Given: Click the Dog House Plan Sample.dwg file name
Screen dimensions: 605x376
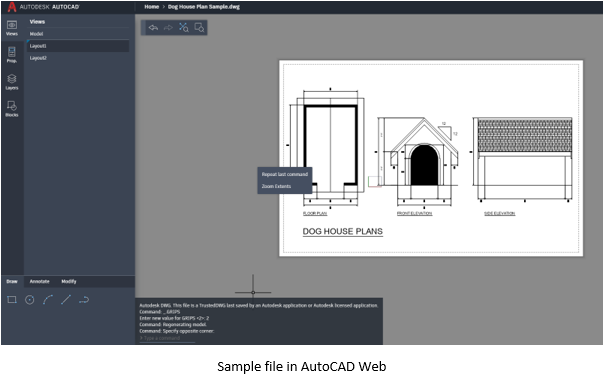Looking at the screenshot, I should pos(204,7).
